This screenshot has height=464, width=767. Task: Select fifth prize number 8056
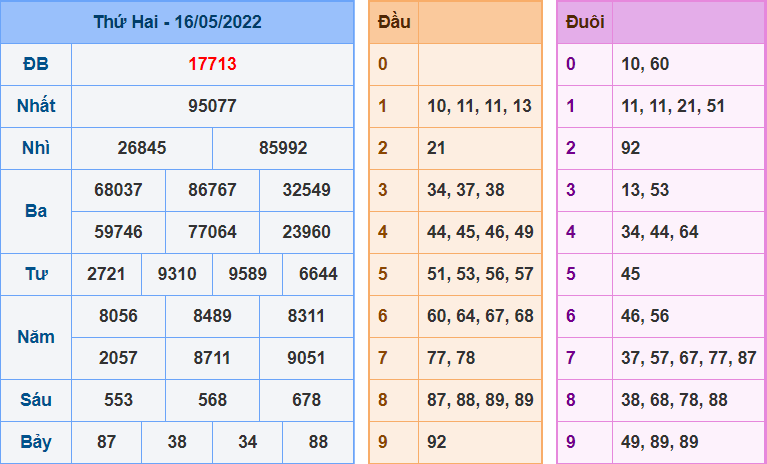[x=118, y=316]
